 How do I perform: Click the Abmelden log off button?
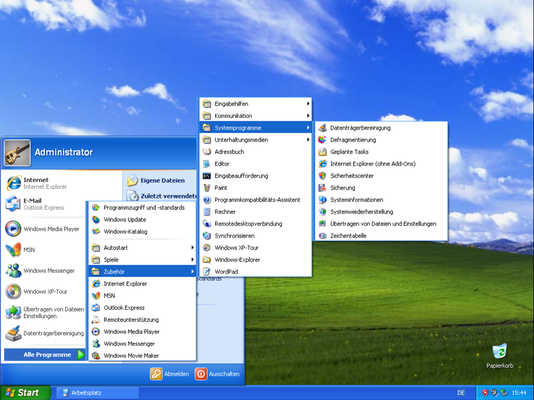[x=170, y=374]
